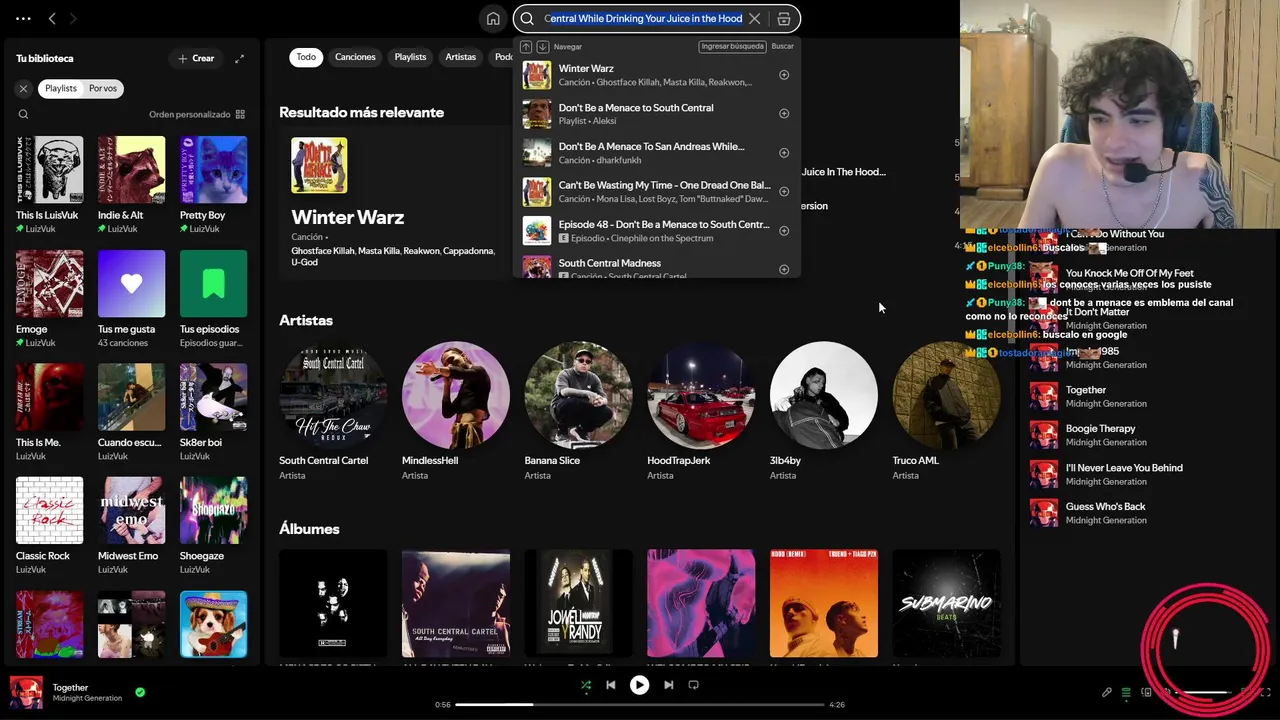The height and width of the screenshot is (720, 1280).
Task: Open South Central Cartel artist
Action: pos(333,411)
